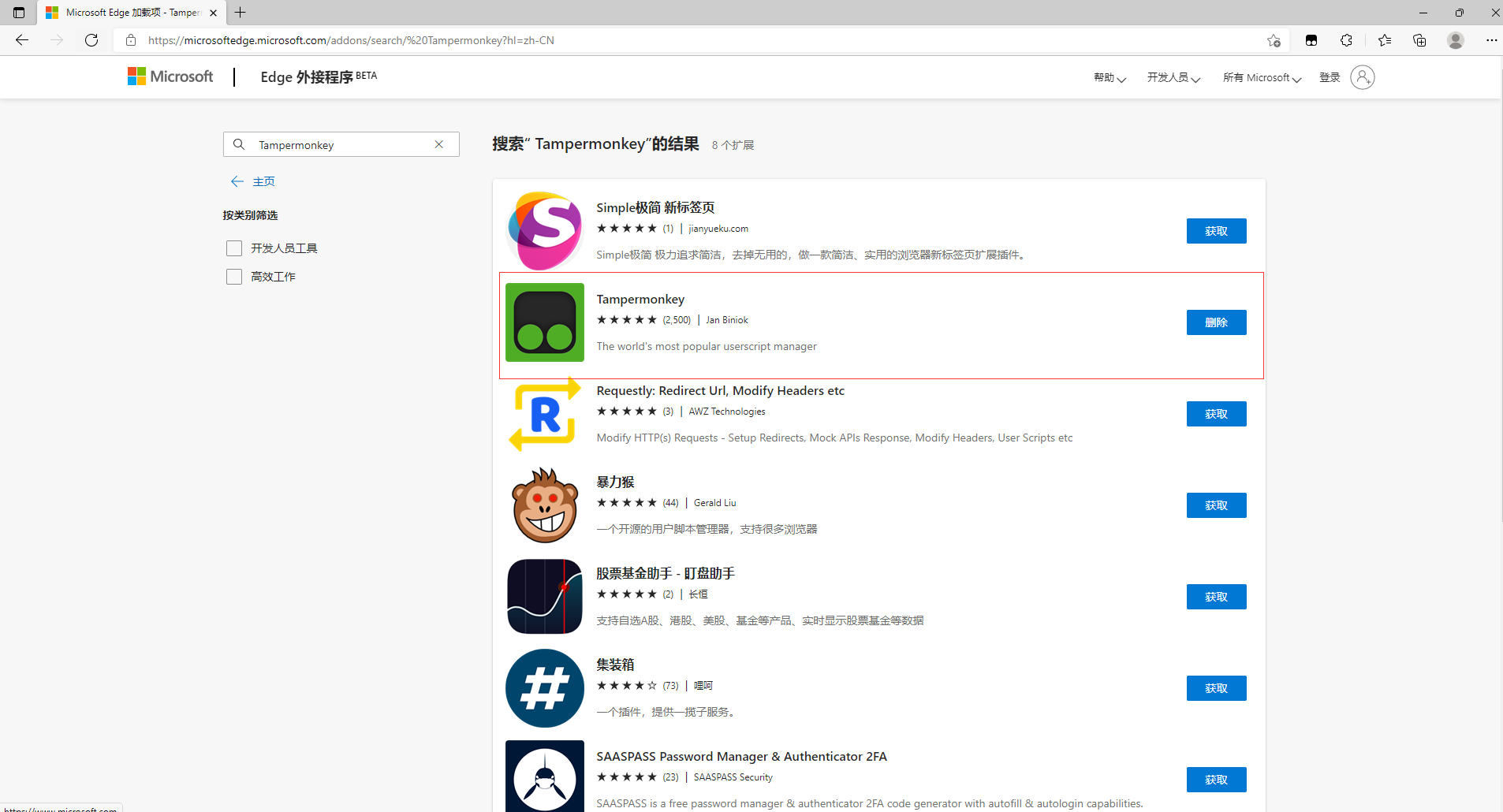Reload the page with refresh icon
This screenshot has width=1503, height=812.
(x=91, y=40)
